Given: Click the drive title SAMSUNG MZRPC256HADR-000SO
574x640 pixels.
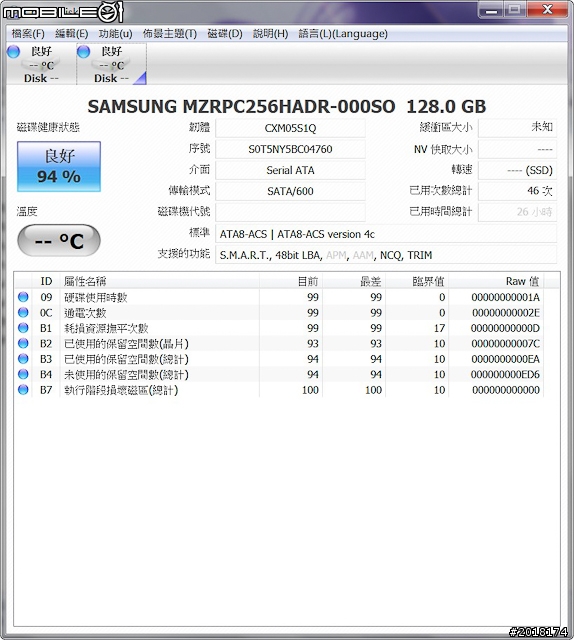Looking at the screenshot, I should (241, 107).
